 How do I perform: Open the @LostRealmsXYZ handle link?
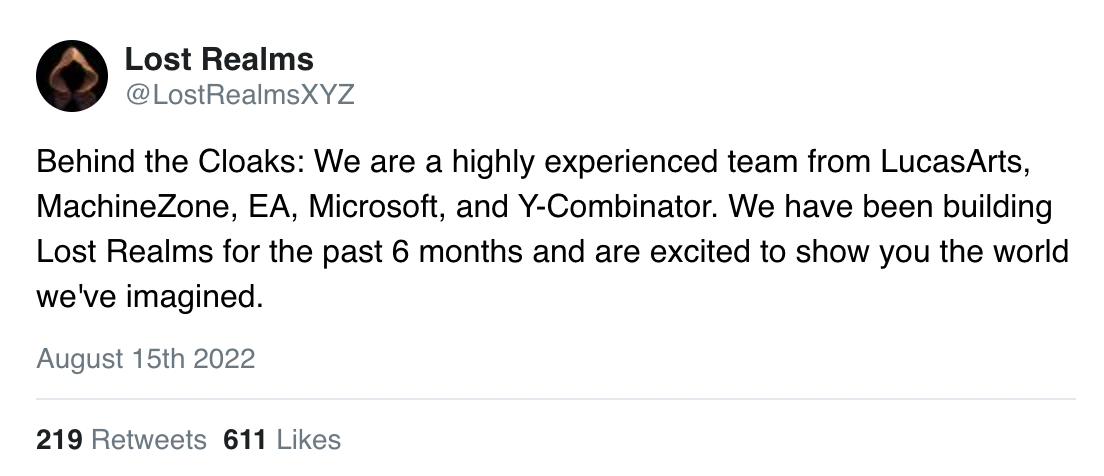[239, 95]
